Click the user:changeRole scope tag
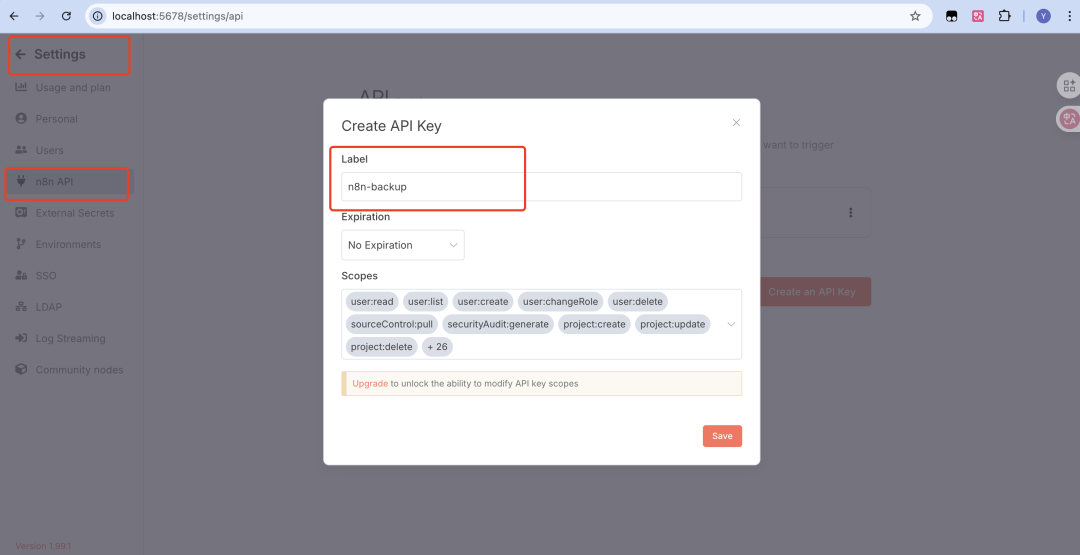The width and height of the screenshot is (1080, 555). coord(561,301)
